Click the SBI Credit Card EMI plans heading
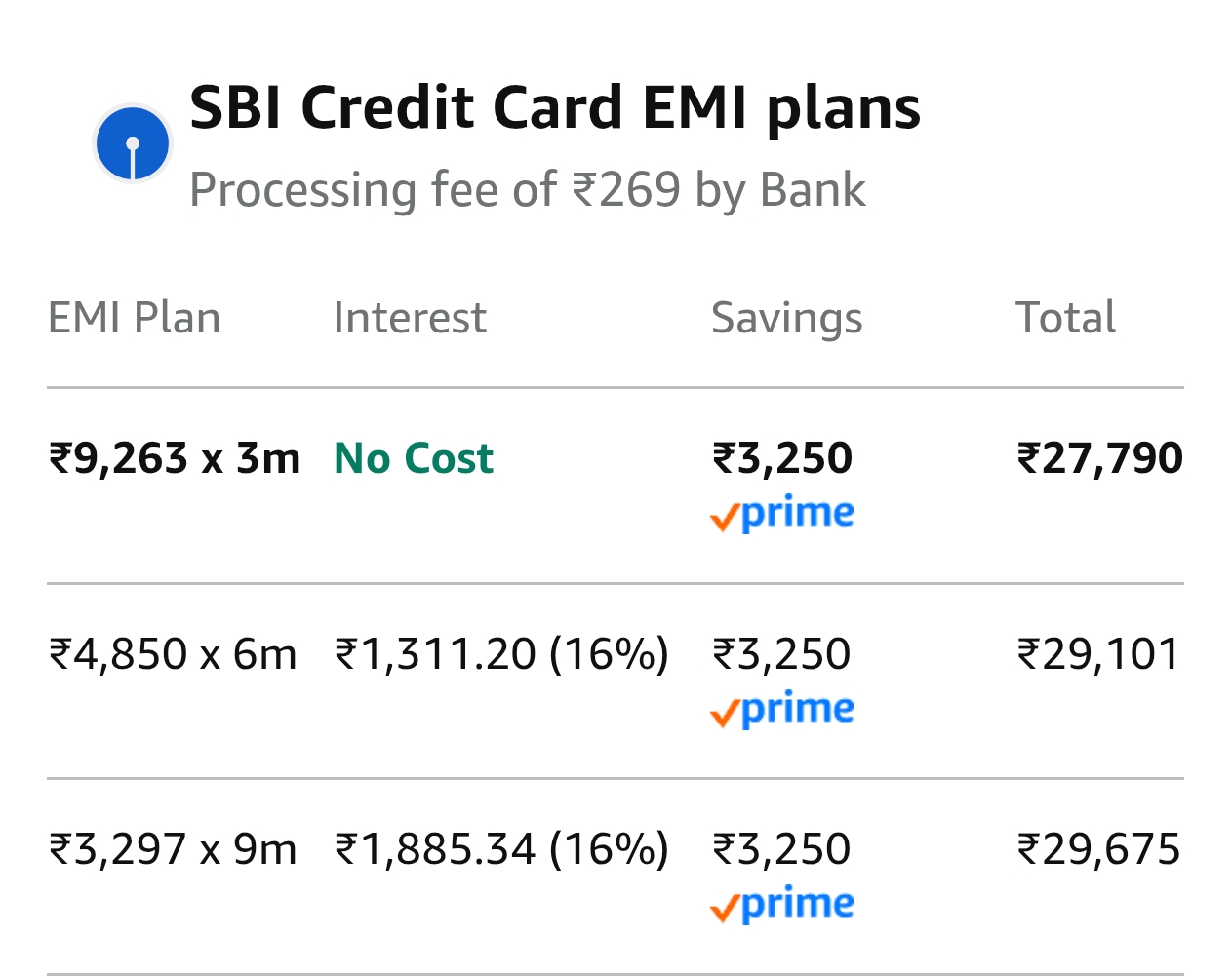This screenshot has width=1232, height=977. [x=554, y=106]
